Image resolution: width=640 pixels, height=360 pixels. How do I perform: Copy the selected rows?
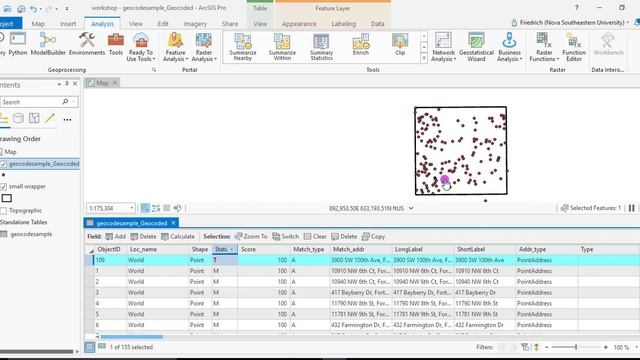click(373, 236)
